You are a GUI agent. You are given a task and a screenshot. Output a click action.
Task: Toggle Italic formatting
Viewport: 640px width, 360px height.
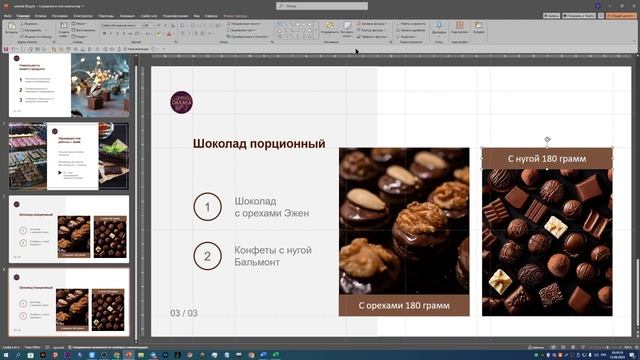[x=111, y=34]
